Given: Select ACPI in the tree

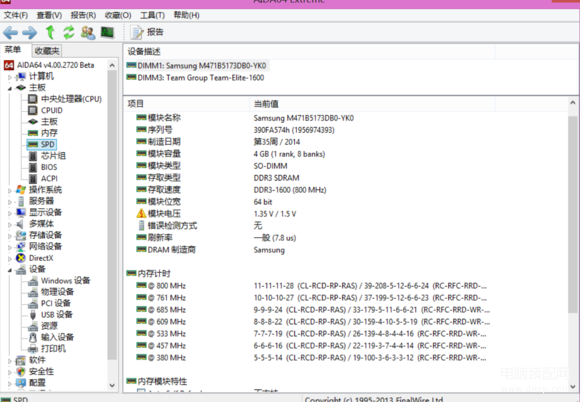Looking at the screenshot, I should point(49,179).
